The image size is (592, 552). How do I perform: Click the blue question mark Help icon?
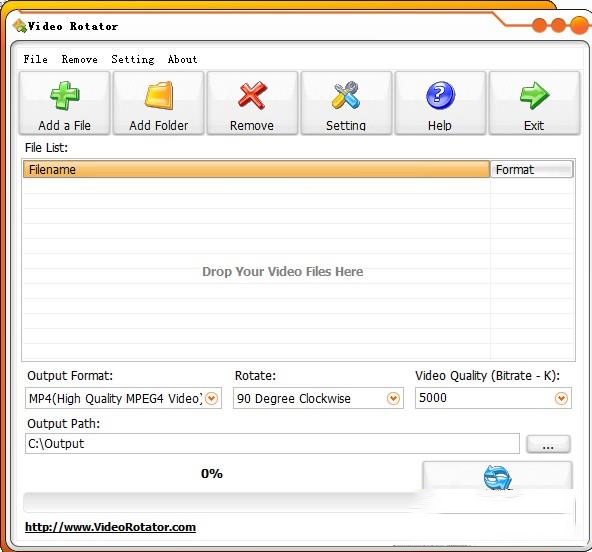pyautogui.click(x=440, y=95)
